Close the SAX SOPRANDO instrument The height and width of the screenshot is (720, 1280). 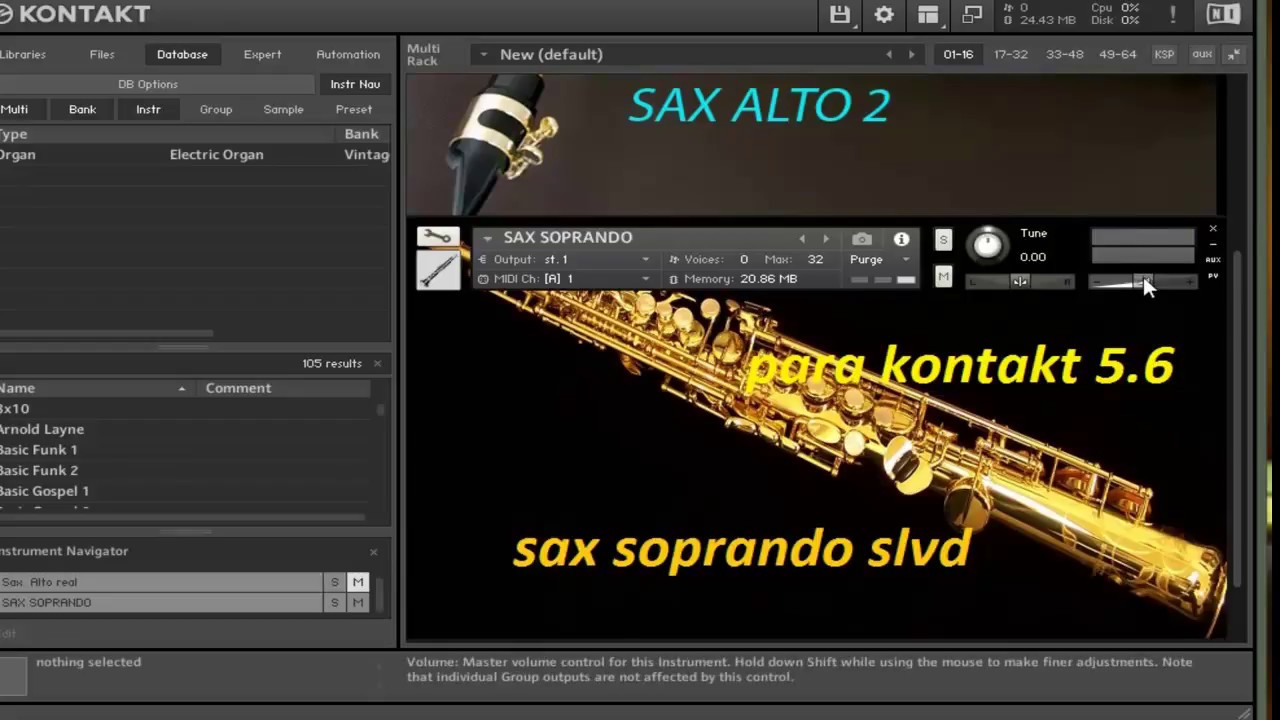click(x=1213, y=229)
